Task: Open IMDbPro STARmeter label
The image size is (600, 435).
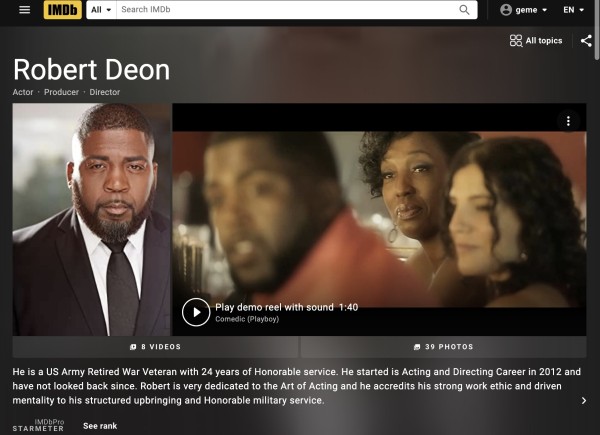Action: coord(38,425)
